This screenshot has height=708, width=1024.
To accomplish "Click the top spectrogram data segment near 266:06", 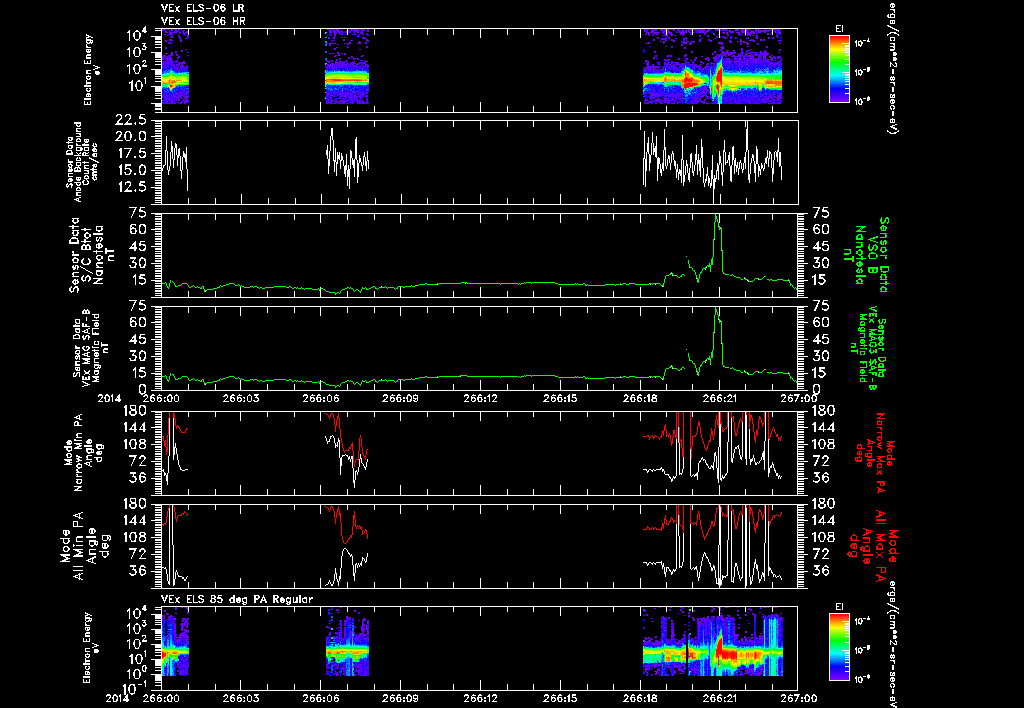I will [x=347, y=67].
